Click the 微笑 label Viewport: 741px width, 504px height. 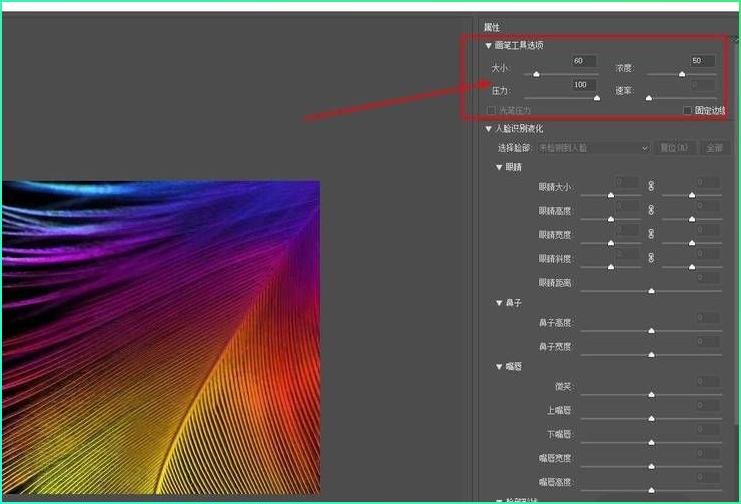(x=563, y=387)
